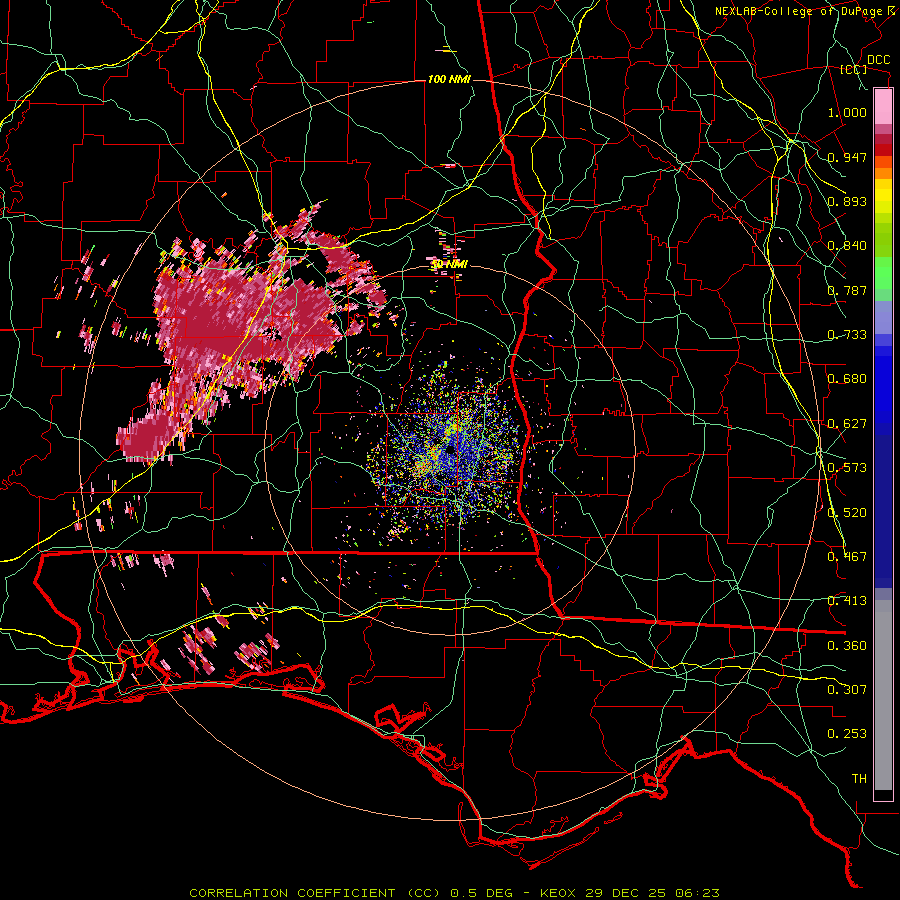Click the 0.787 legend value
900x900 pixels.
[x=847, y=290]
